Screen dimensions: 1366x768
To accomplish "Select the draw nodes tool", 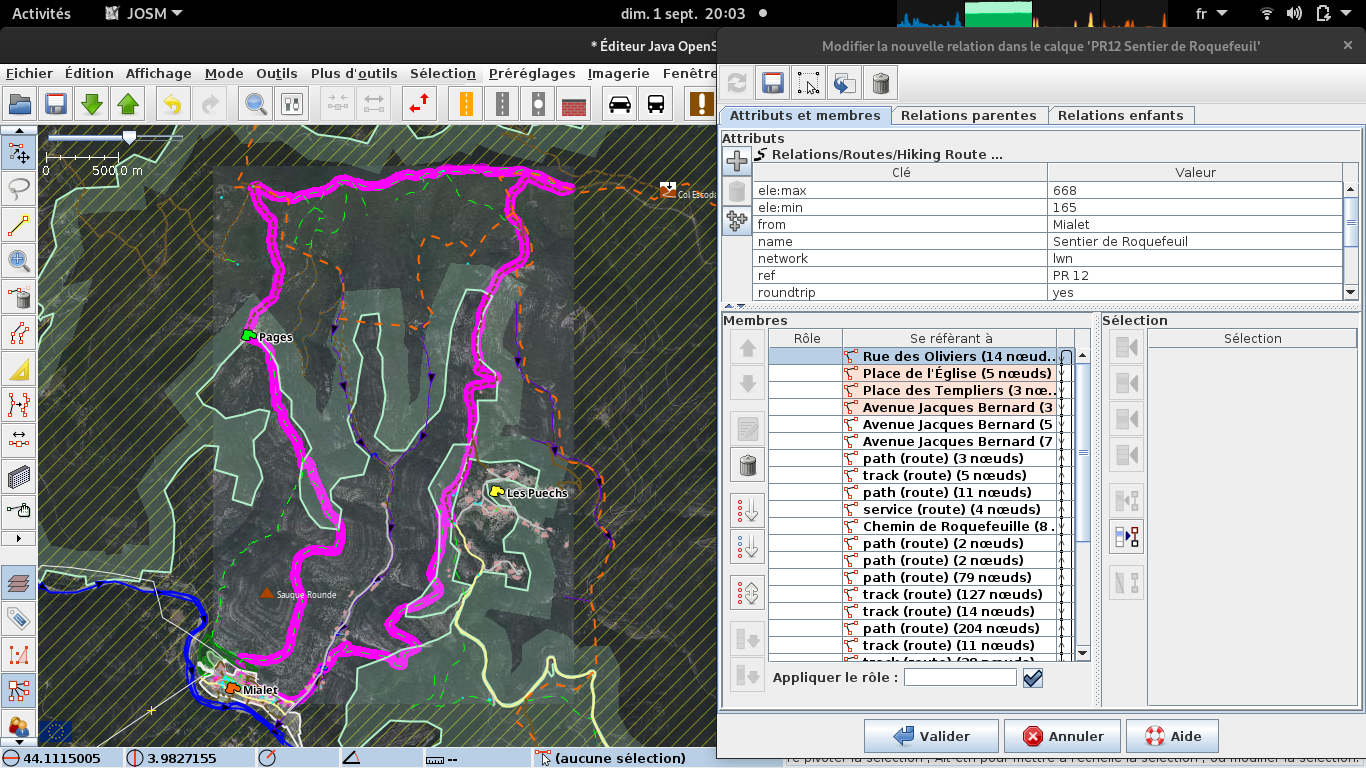I will pos(18,225).
